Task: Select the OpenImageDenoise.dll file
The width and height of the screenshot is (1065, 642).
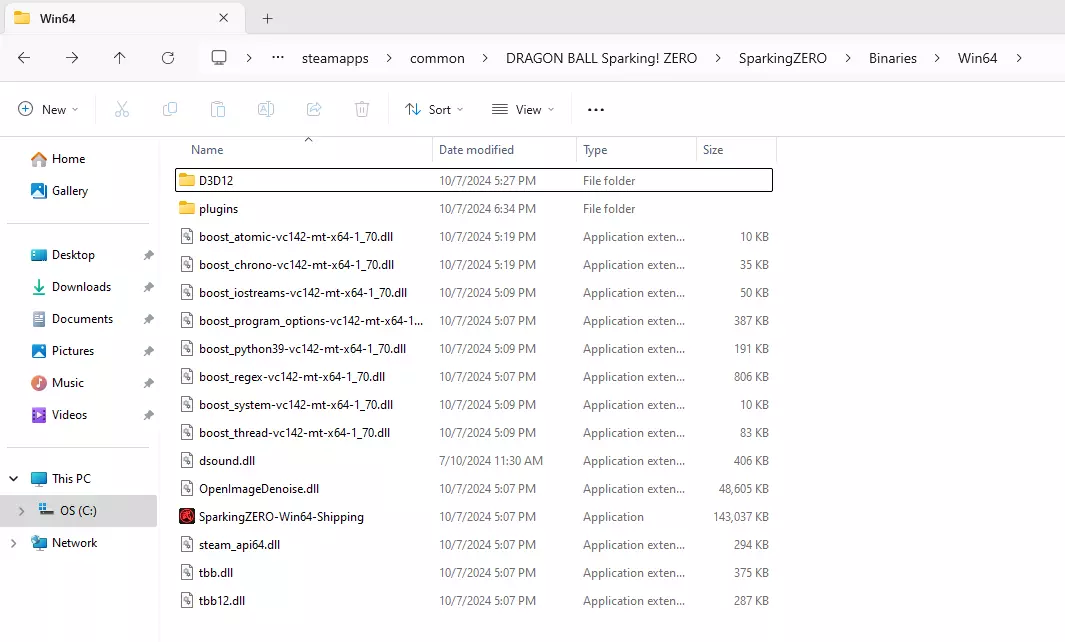Action: (473, 488)
